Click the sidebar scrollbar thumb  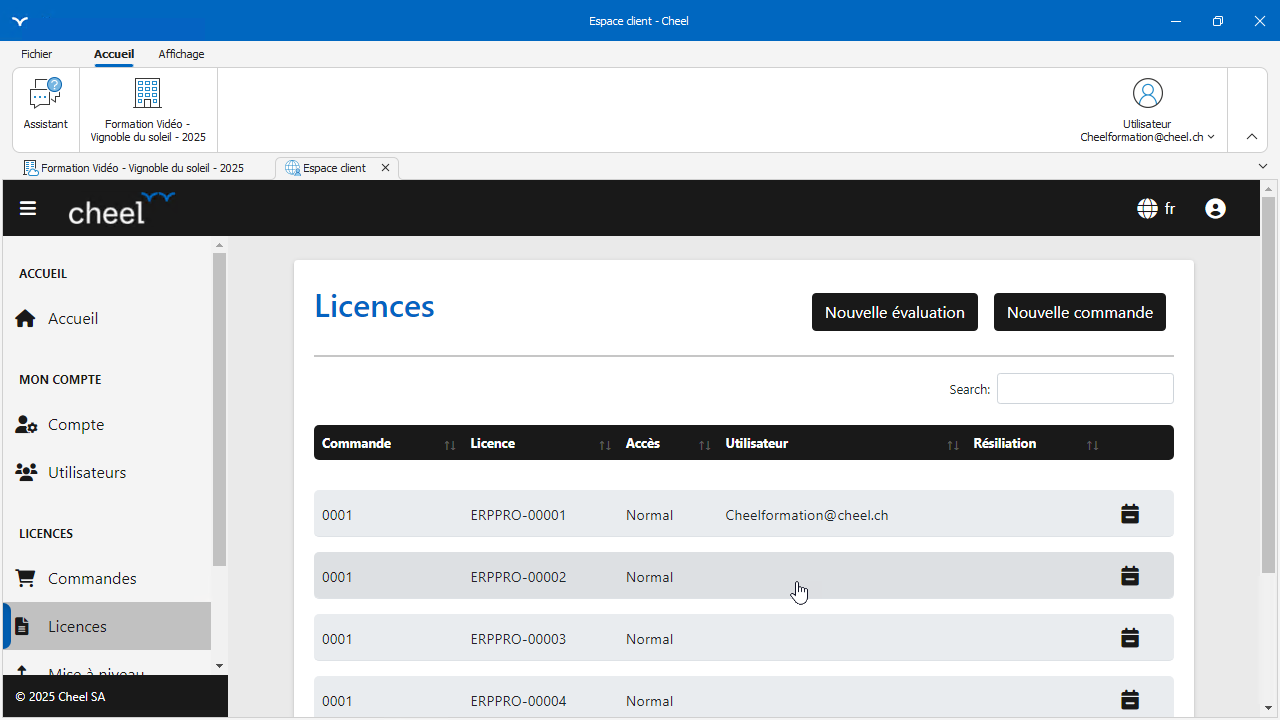pos(220,409)
